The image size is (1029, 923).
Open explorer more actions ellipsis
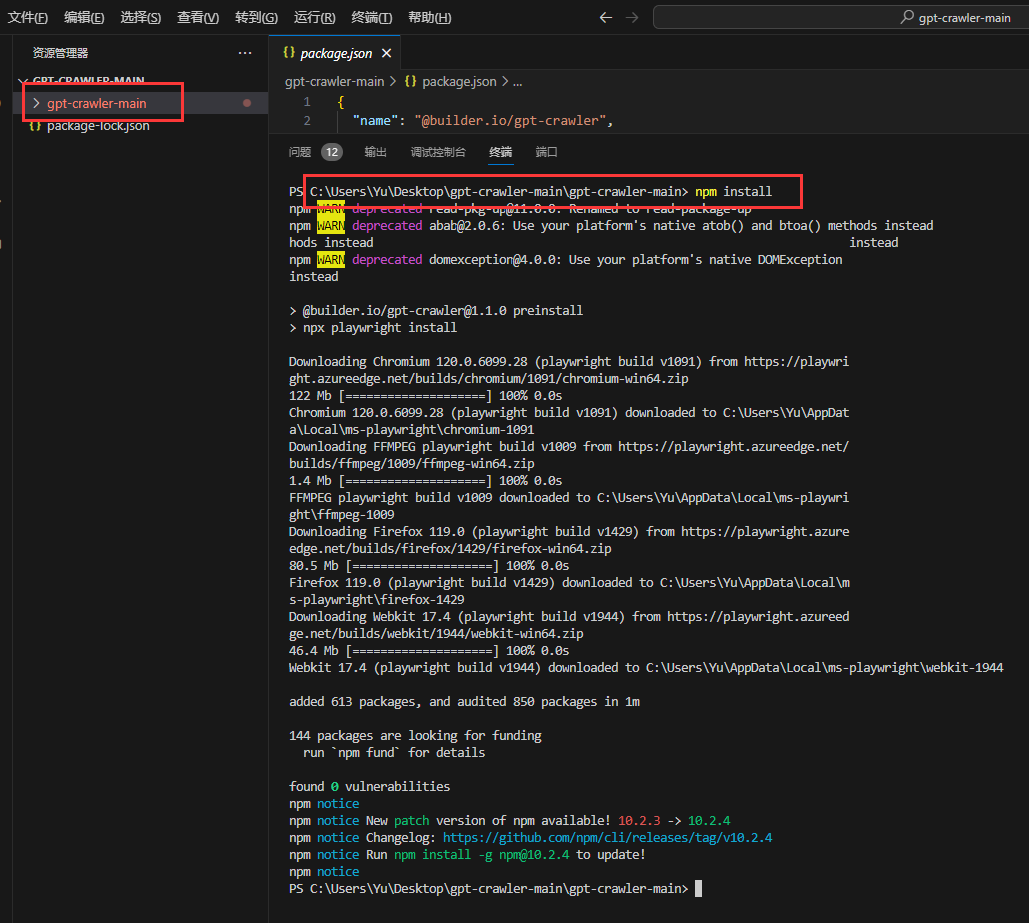tap(245, 53)
